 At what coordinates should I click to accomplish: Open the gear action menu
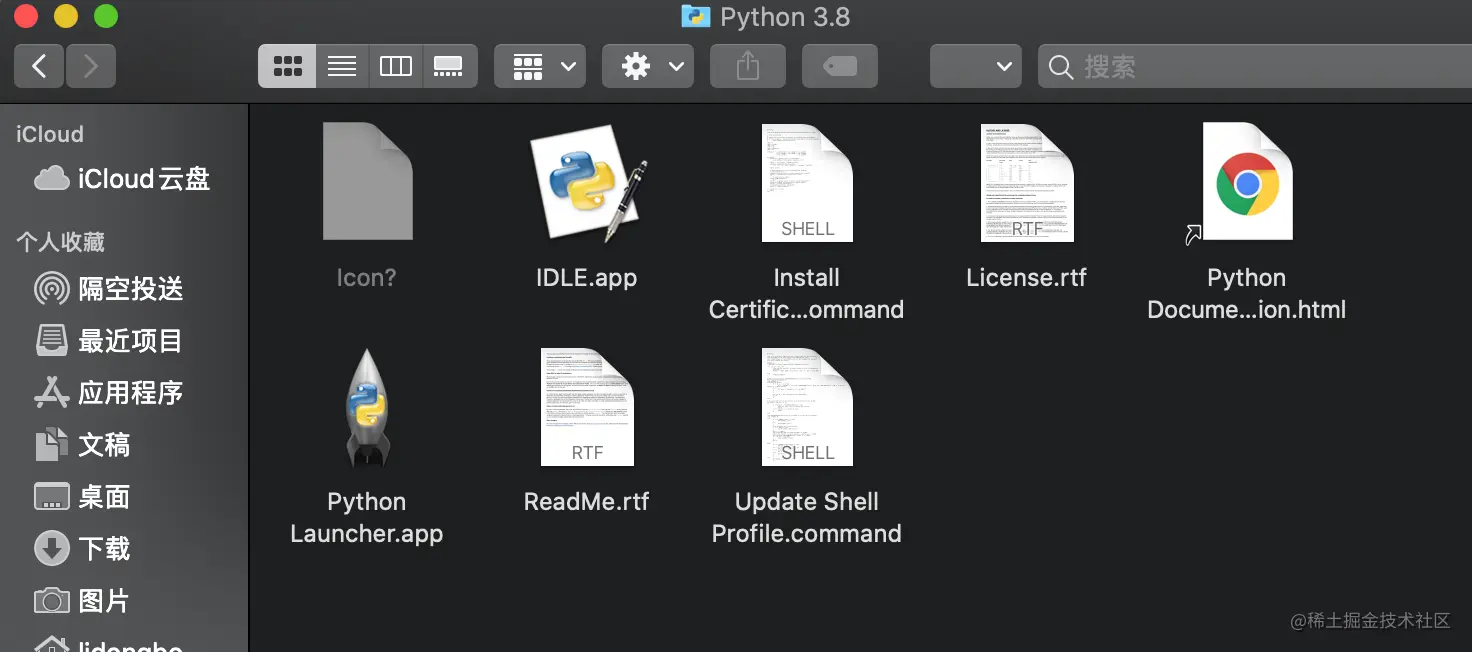(x=648, y=66)
